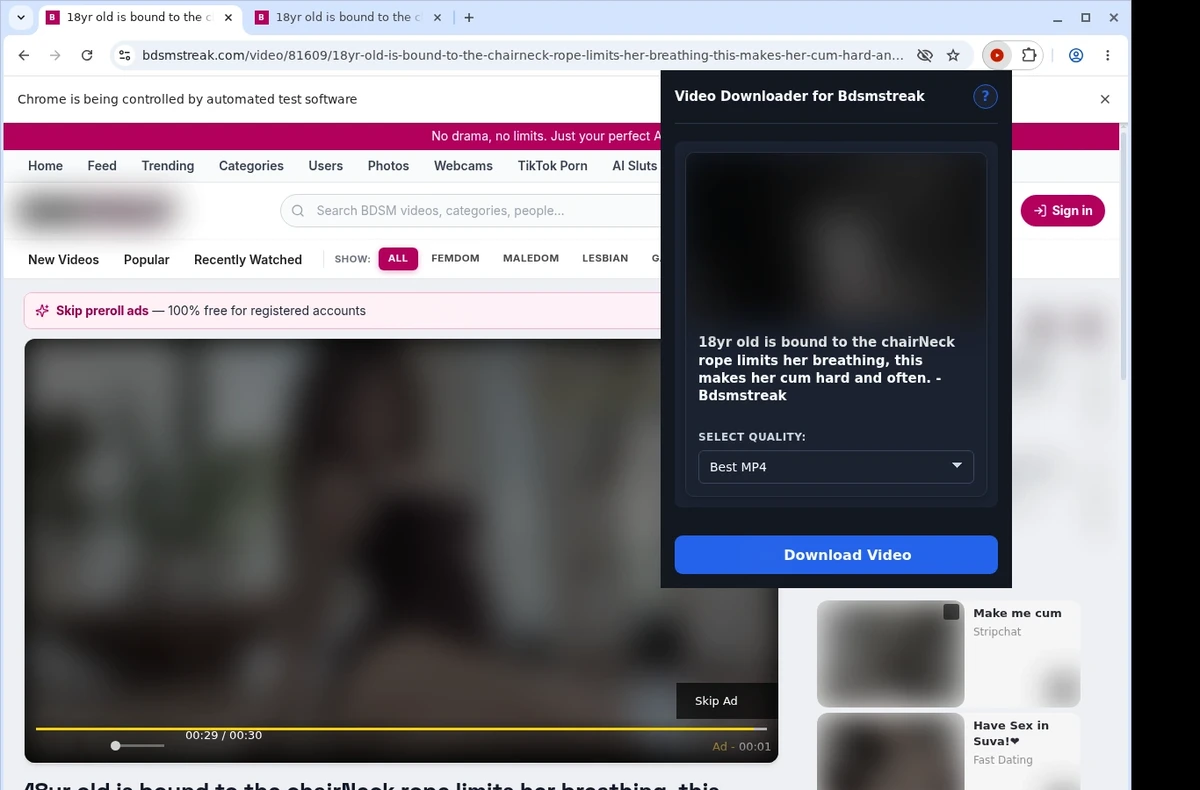Click the red video downloader extension icon

pyautogui.click(x=997, y=56)
